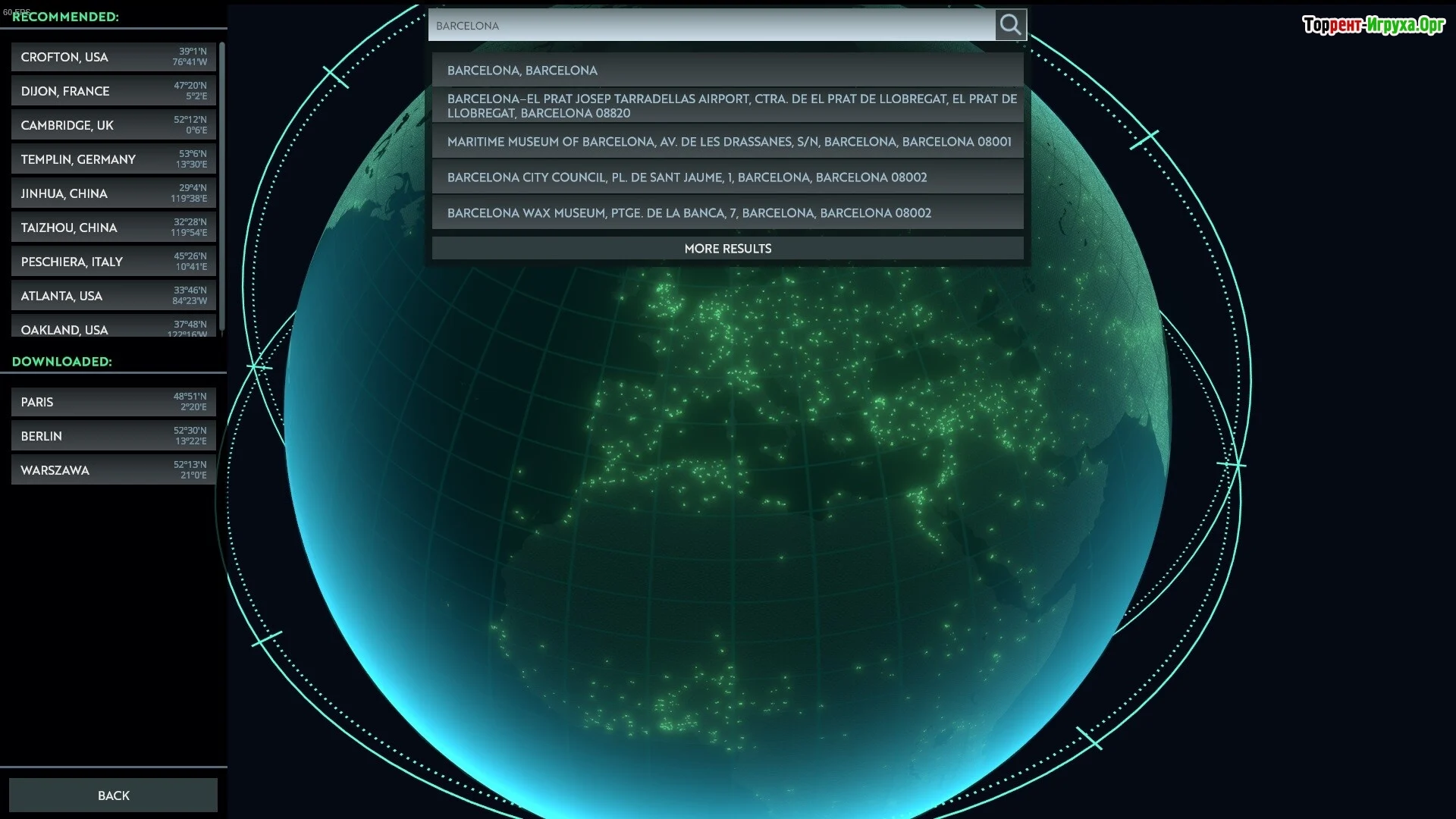
Task: Select Crofton, USA recommended location
Action: coord(114,58)
